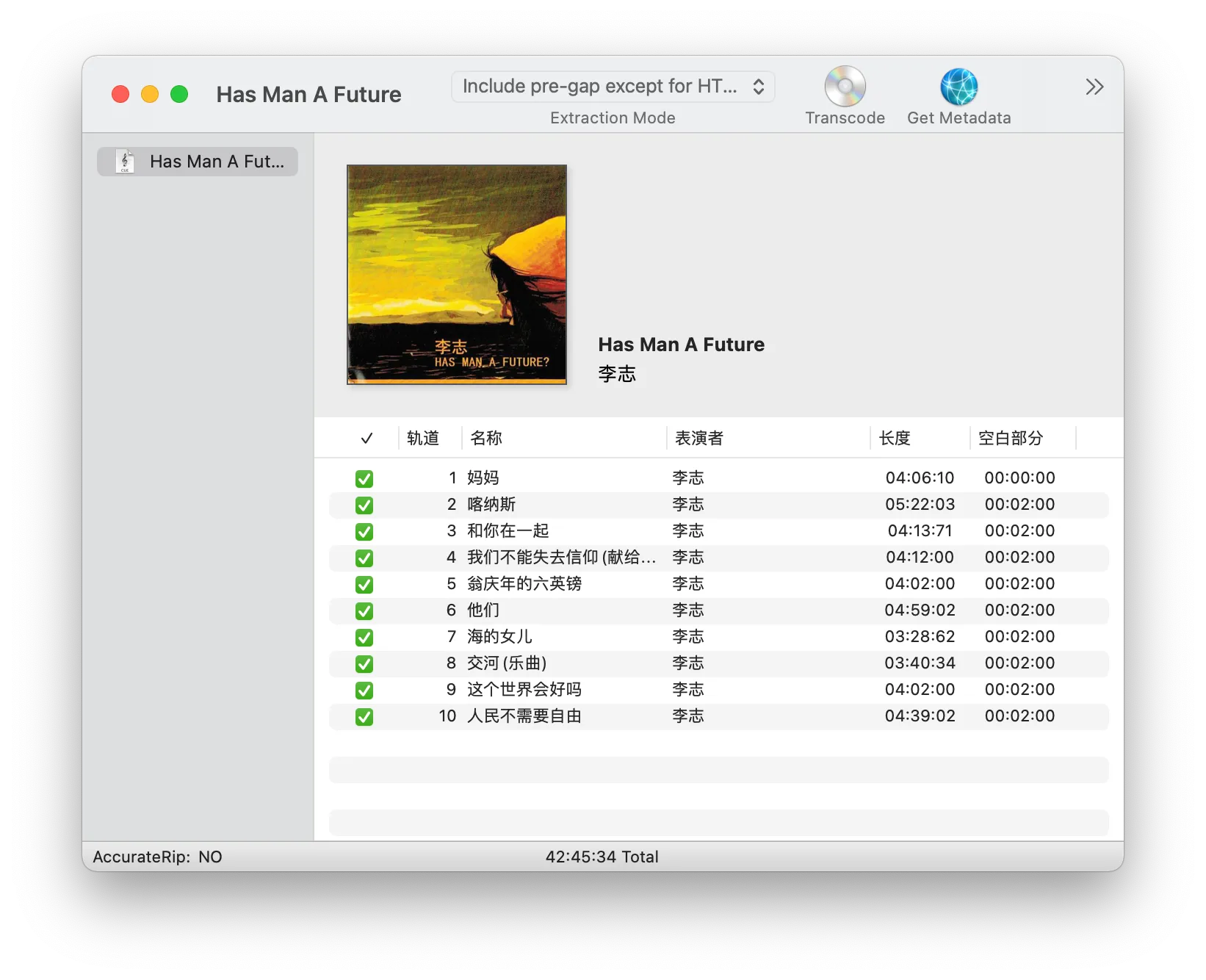
Task: Click album title Has Man A Future below toolbar
Action: point(682,345)
